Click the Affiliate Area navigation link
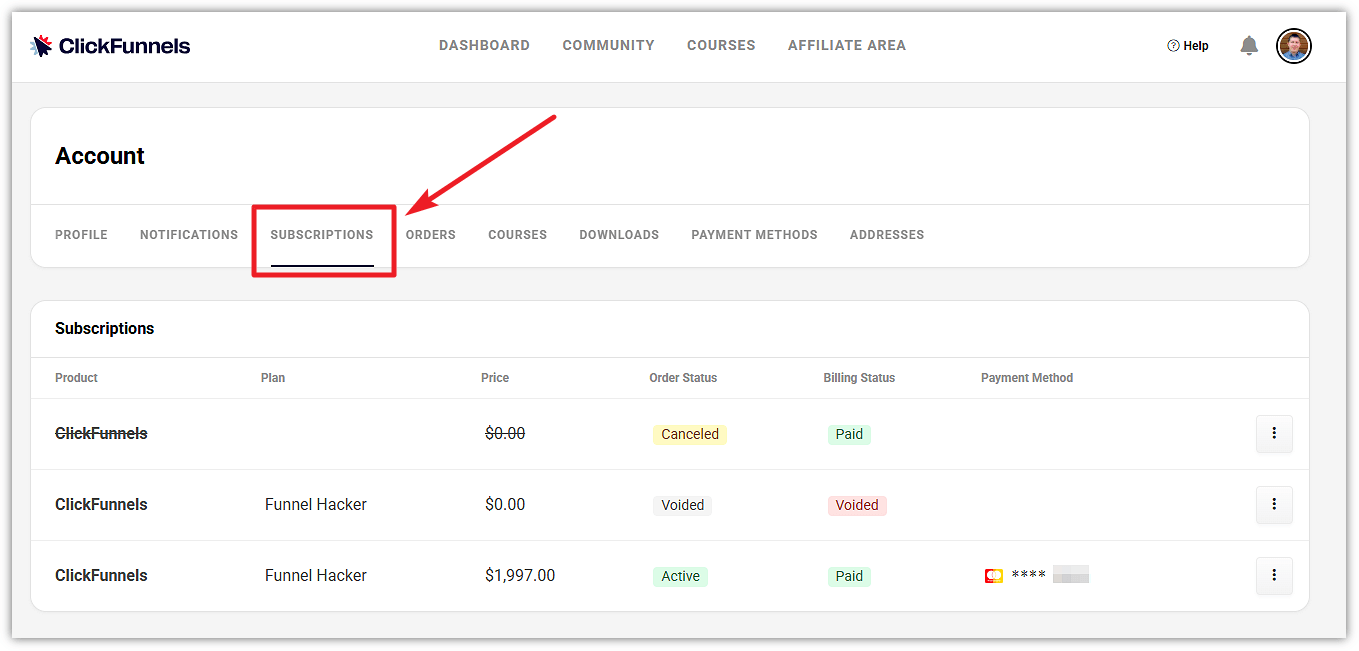Image resolution: width=1359 pixels, height=651 pixels. [x=846, y=45]
